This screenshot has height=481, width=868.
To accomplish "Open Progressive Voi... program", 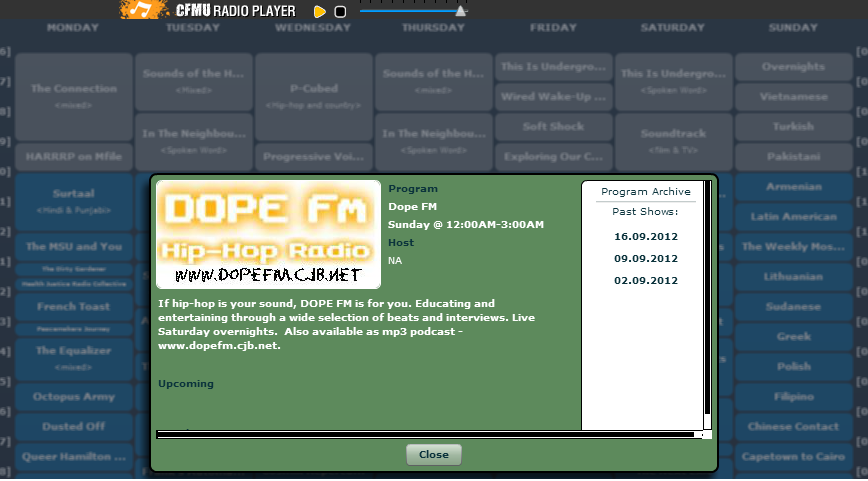I will 314,157.
